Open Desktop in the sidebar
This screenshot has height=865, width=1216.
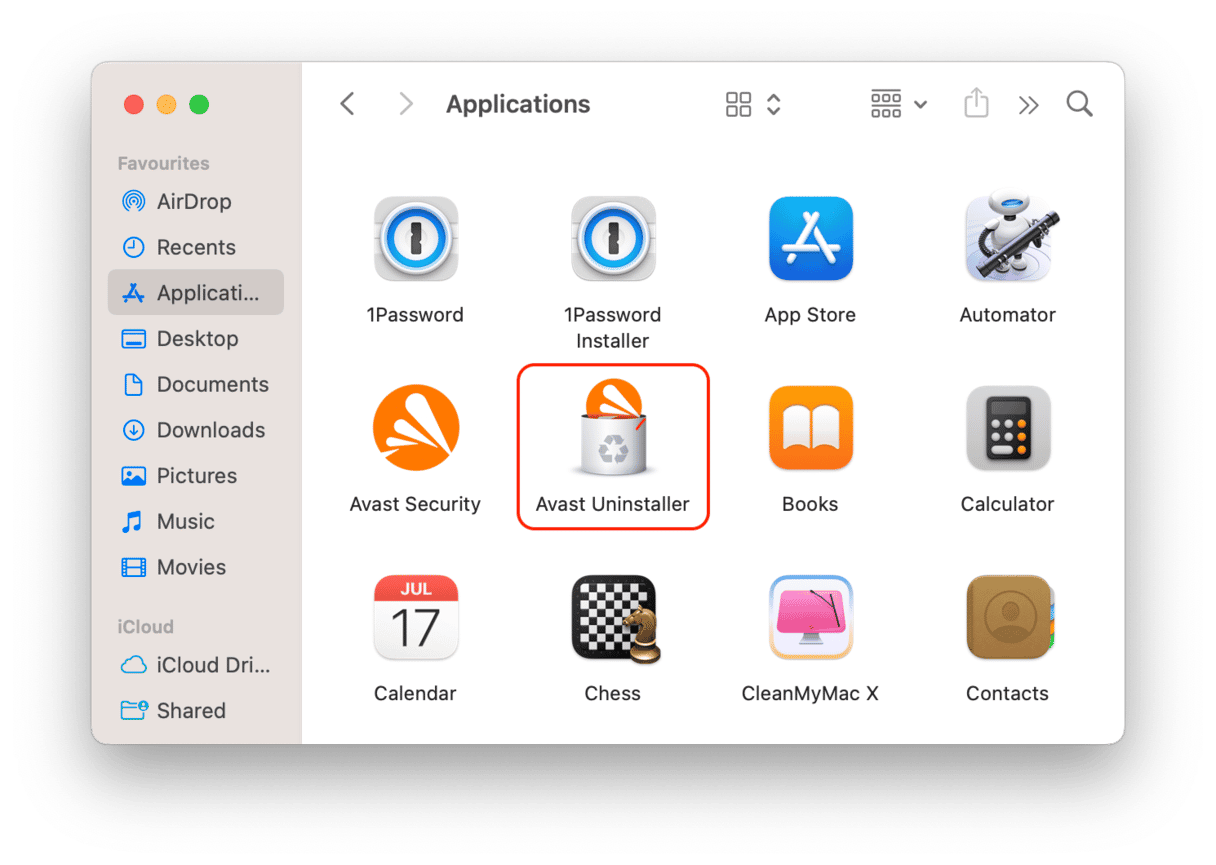pos(196,339)
